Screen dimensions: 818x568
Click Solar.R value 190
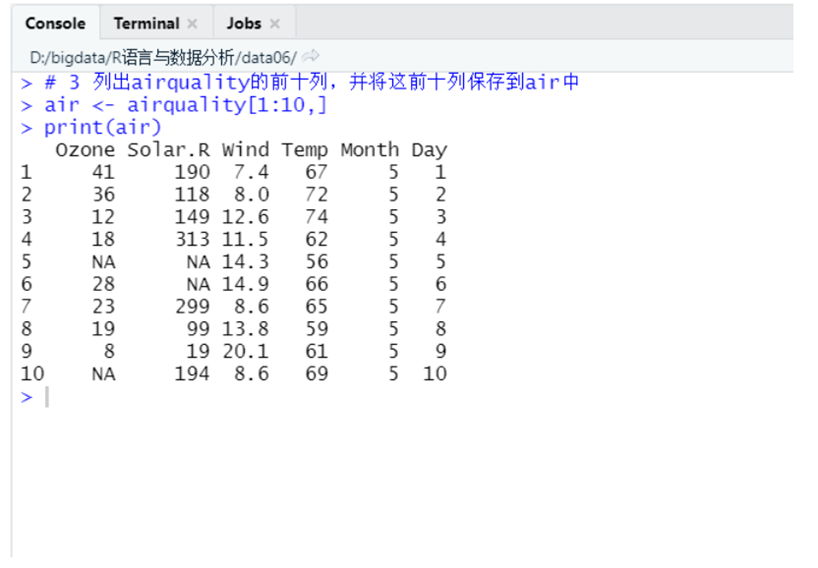point(192,172)
